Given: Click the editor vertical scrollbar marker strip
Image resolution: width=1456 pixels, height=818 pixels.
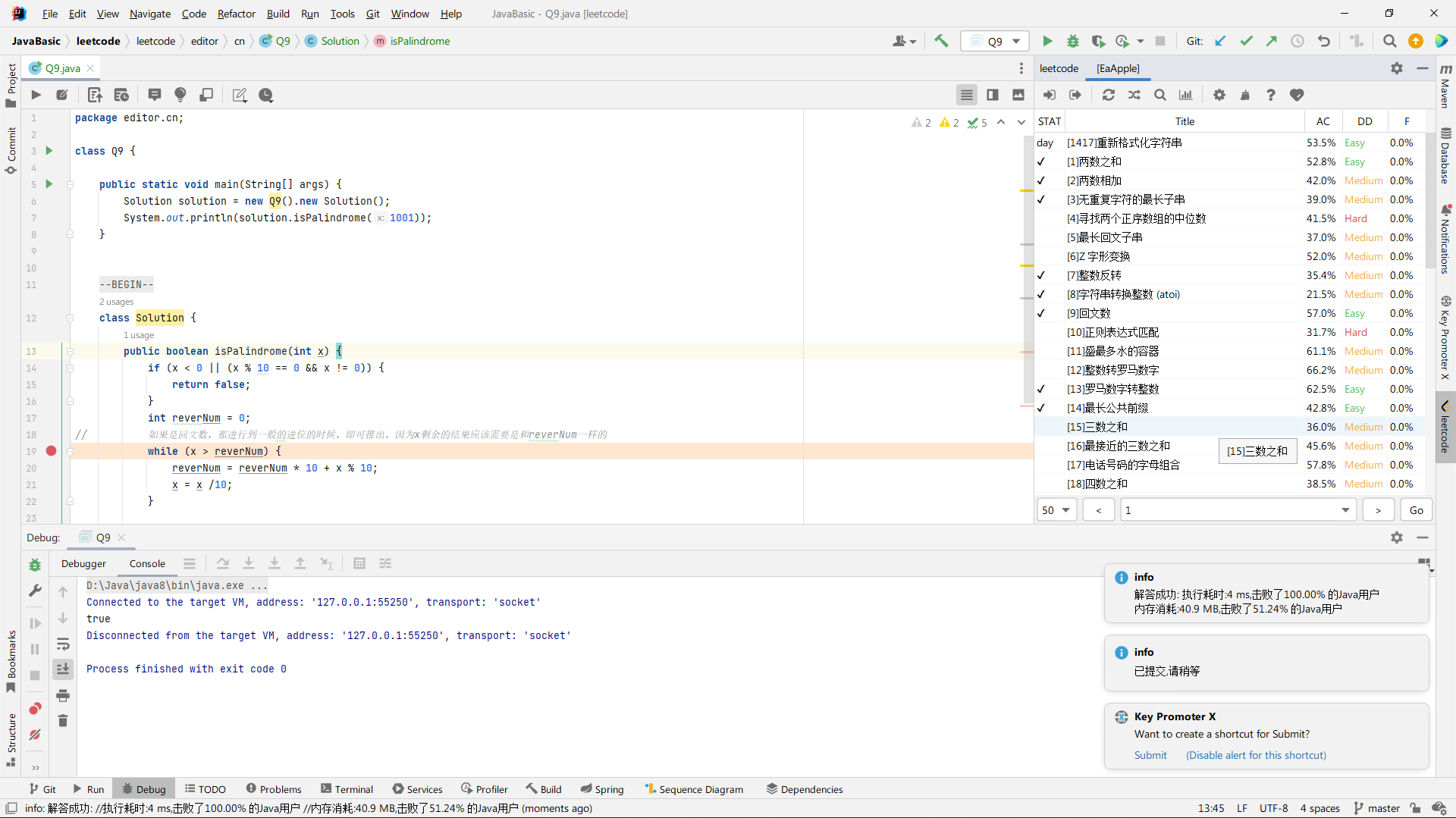Looking at the screenshot, I should pos(1027,303).
